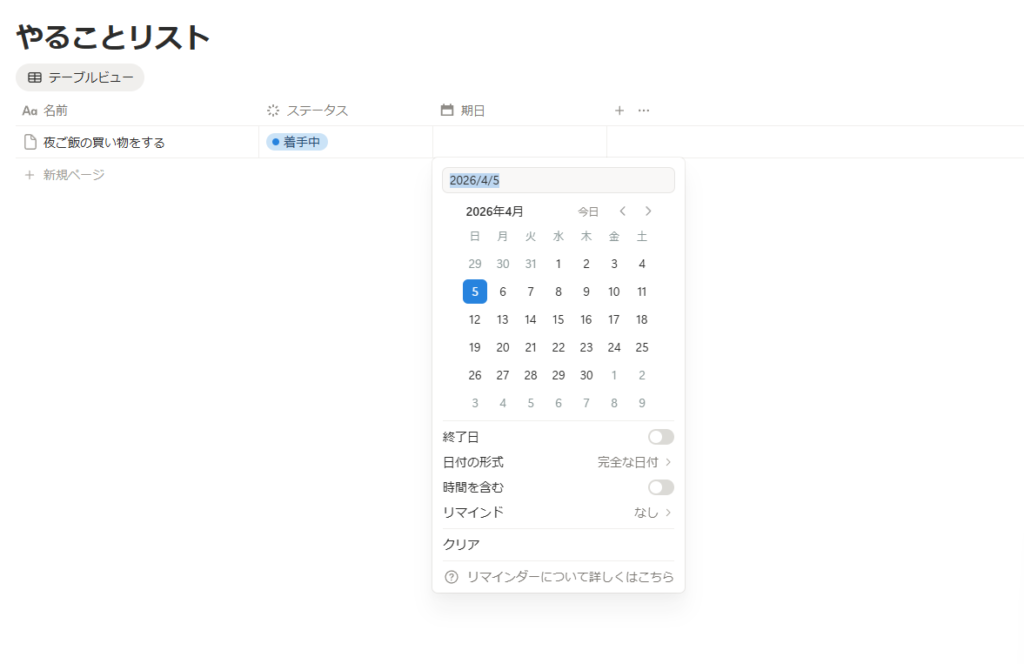Open the 着手中 status dropdown
This screenshot has height=664, width=1024.
click(297, 142)
